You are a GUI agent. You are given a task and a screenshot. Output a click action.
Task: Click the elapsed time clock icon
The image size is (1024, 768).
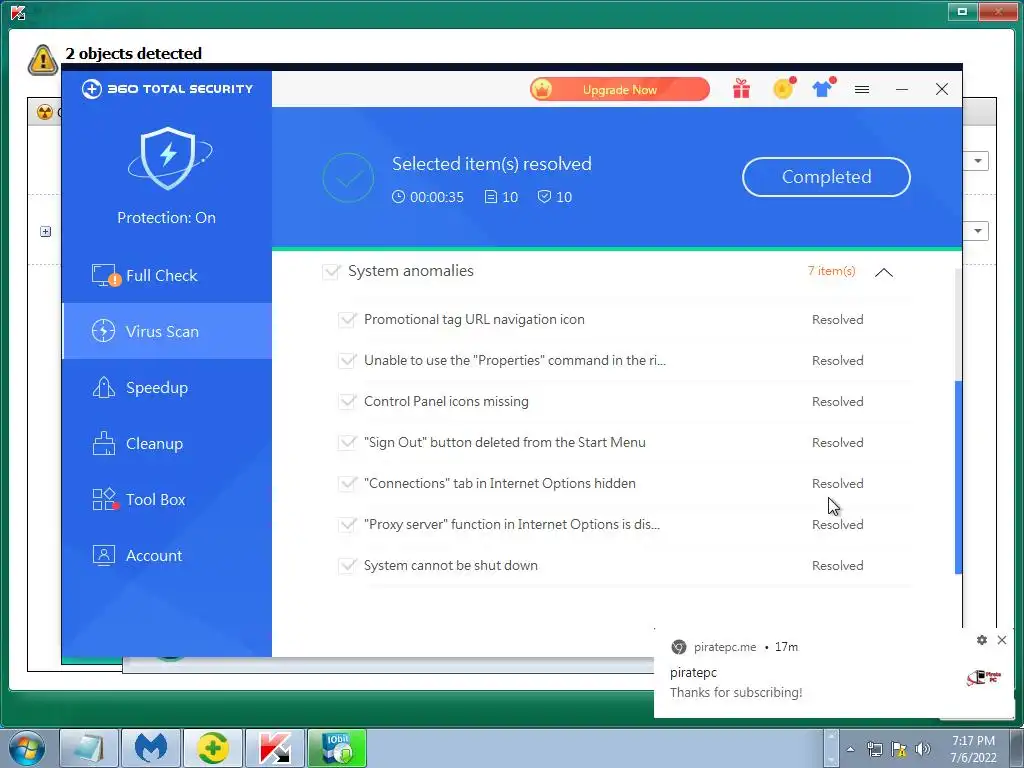coord(398,197)
